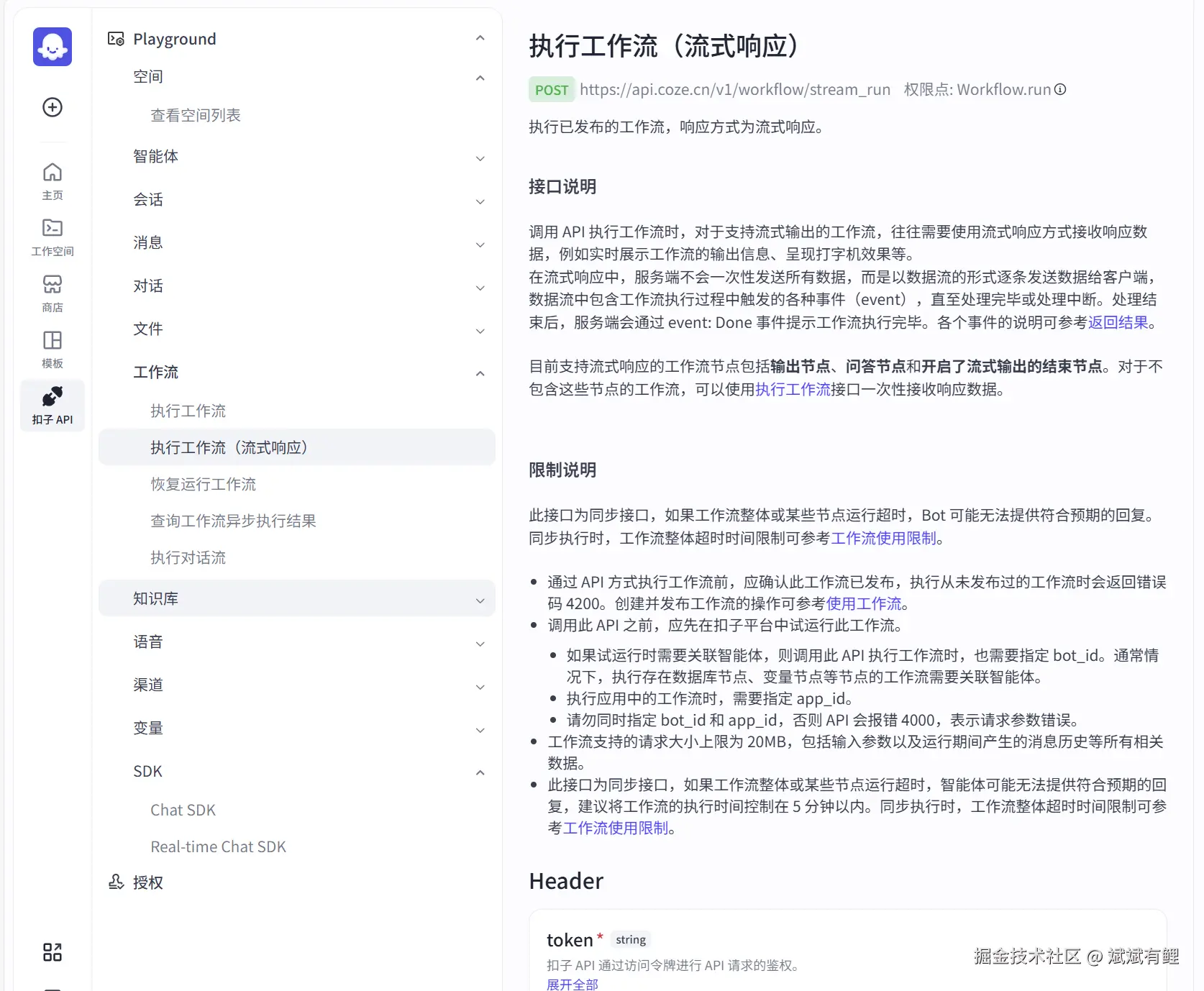Viewport: 1204px width, 991px height.
Task: Open the 使用工作流 link
Action: tap(864, 603)
